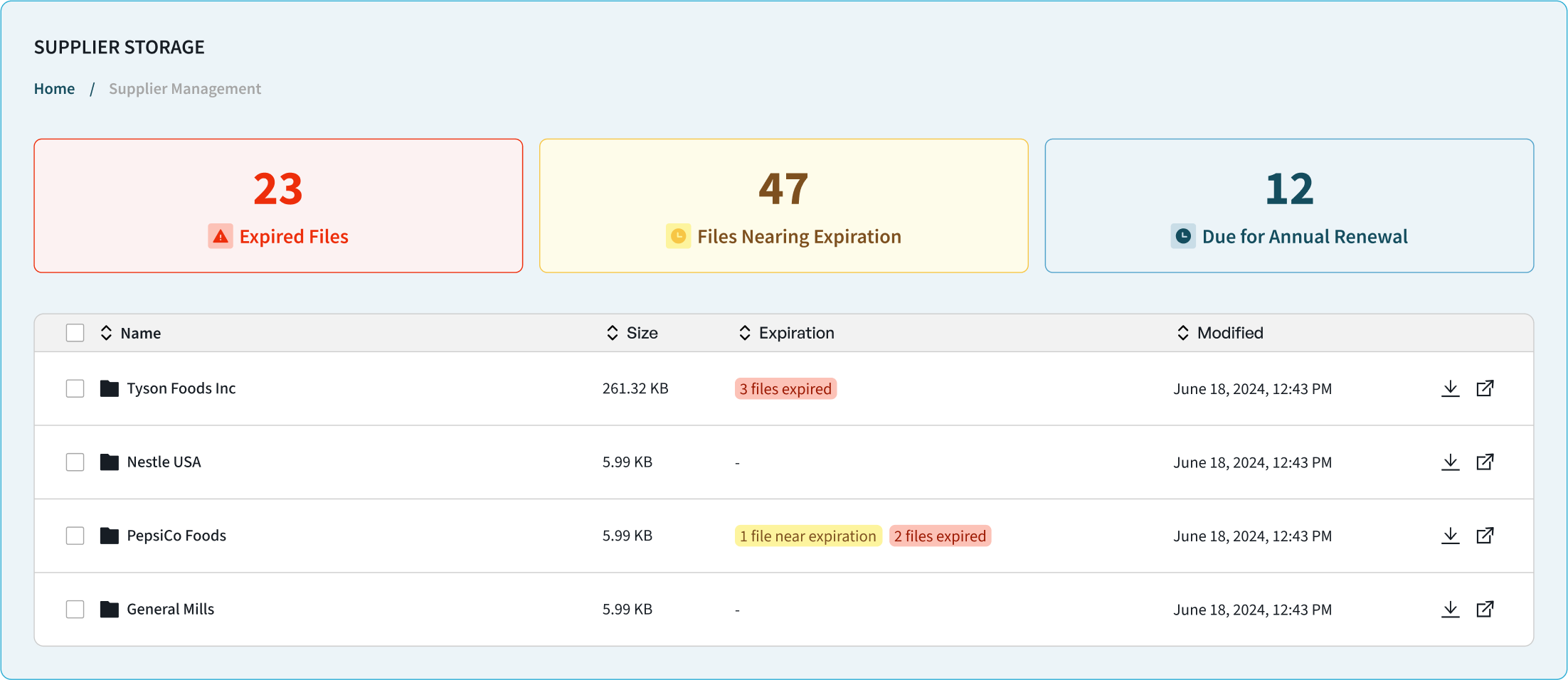
Task: Open Tyson Foods Inc in new window
Action: point(1485,388)
